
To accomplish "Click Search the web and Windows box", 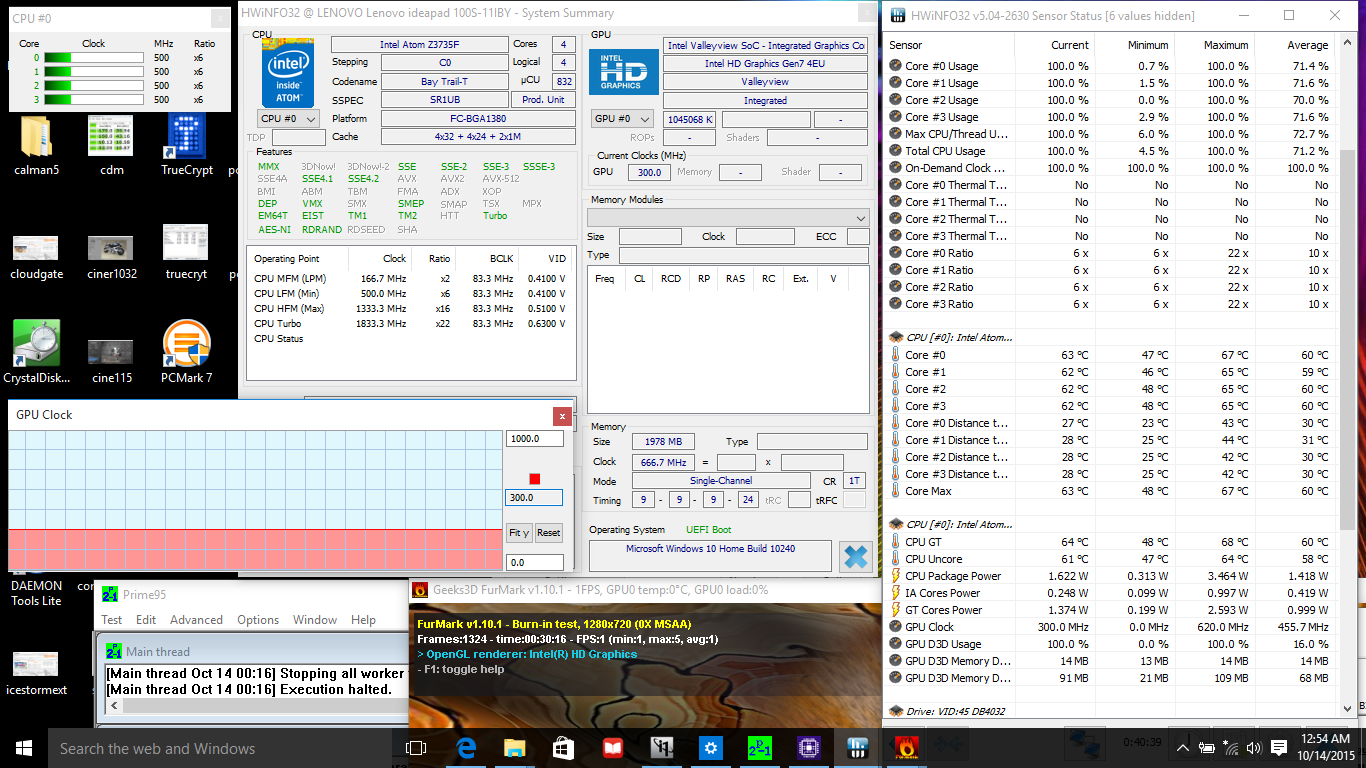I will tap(220, 748).
